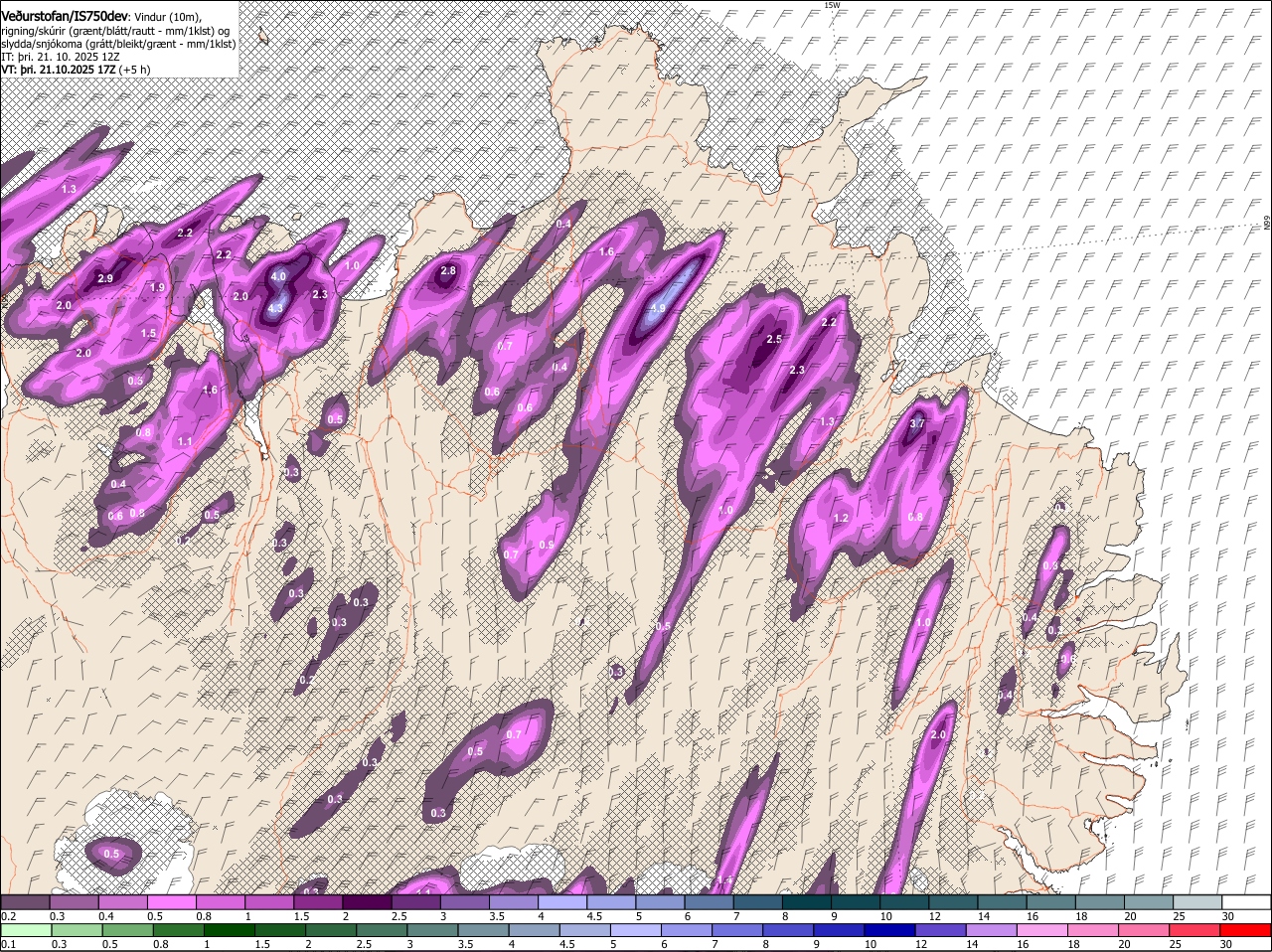
Task: Select lavender swatch between 4 and 4.5, upper scale
Action: (563, 902)
